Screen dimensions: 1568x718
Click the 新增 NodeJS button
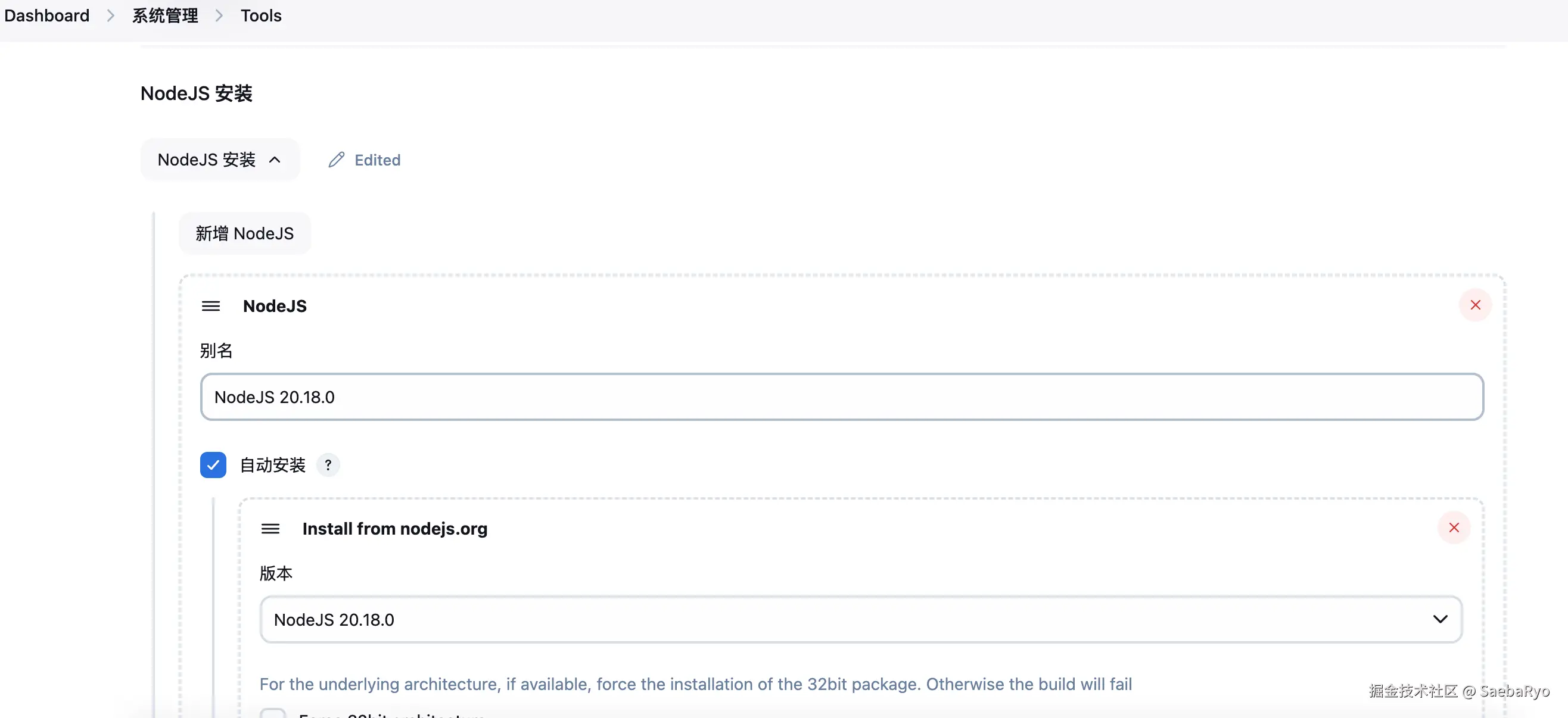pos(245,233)
